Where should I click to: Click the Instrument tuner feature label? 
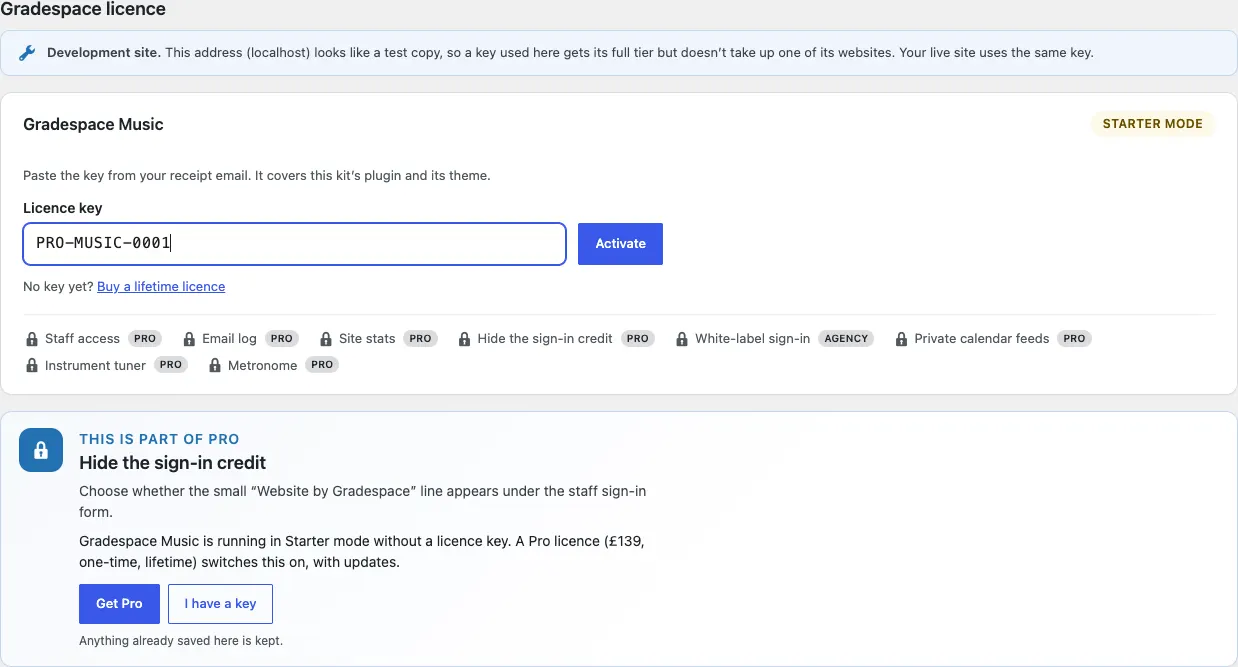95,366
